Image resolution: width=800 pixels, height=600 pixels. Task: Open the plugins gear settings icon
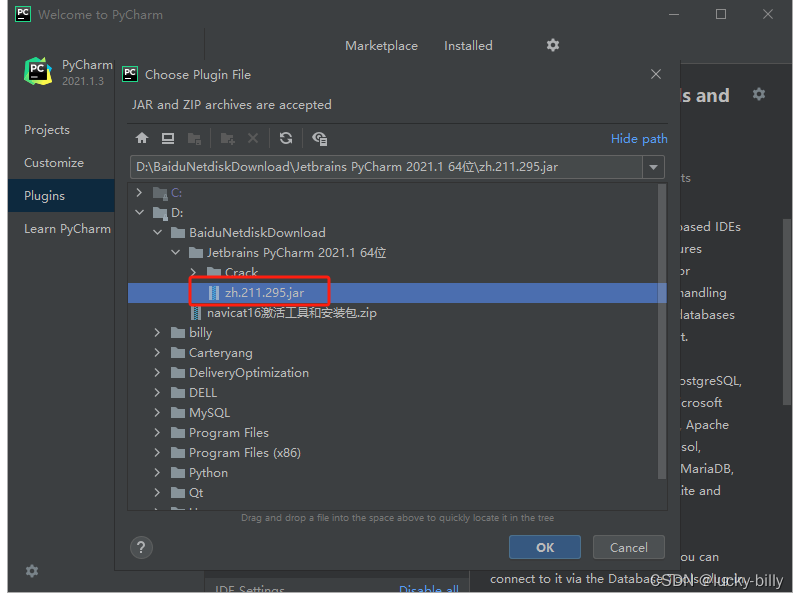pyautogui.click(x=553, y=45)
